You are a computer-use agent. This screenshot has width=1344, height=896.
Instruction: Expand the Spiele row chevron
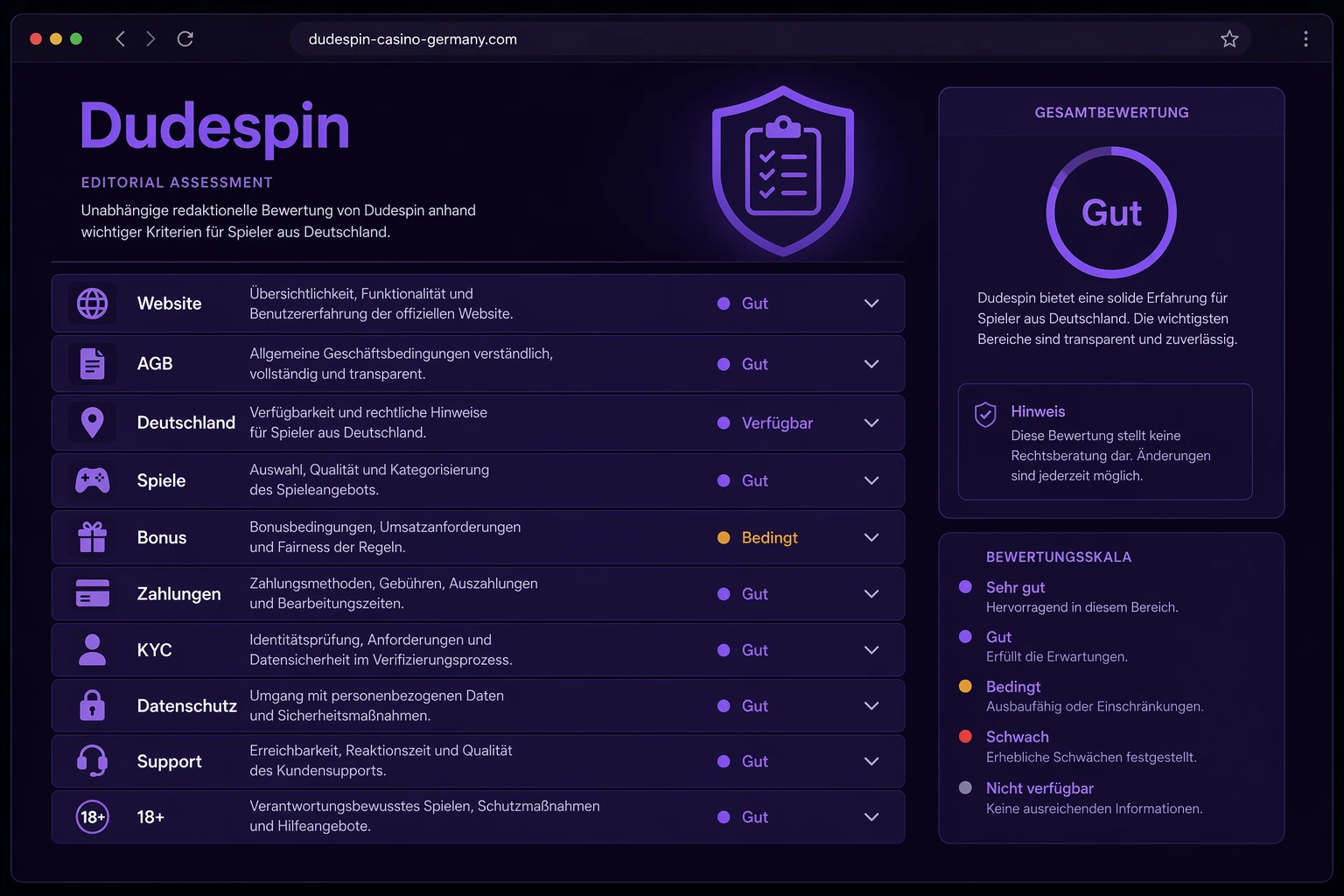point(871,480)
